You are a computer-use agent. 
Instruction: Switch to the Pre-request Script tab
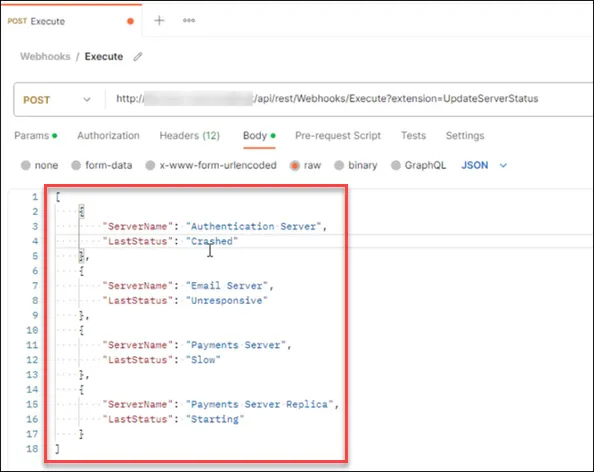[338, 136]
